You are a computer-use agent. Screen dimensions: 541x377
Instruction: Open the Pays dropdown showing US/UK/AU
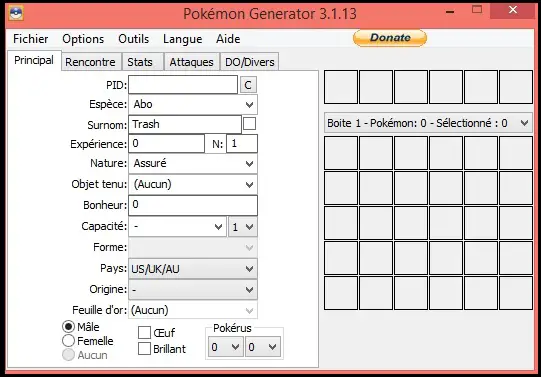pos(193,269)
